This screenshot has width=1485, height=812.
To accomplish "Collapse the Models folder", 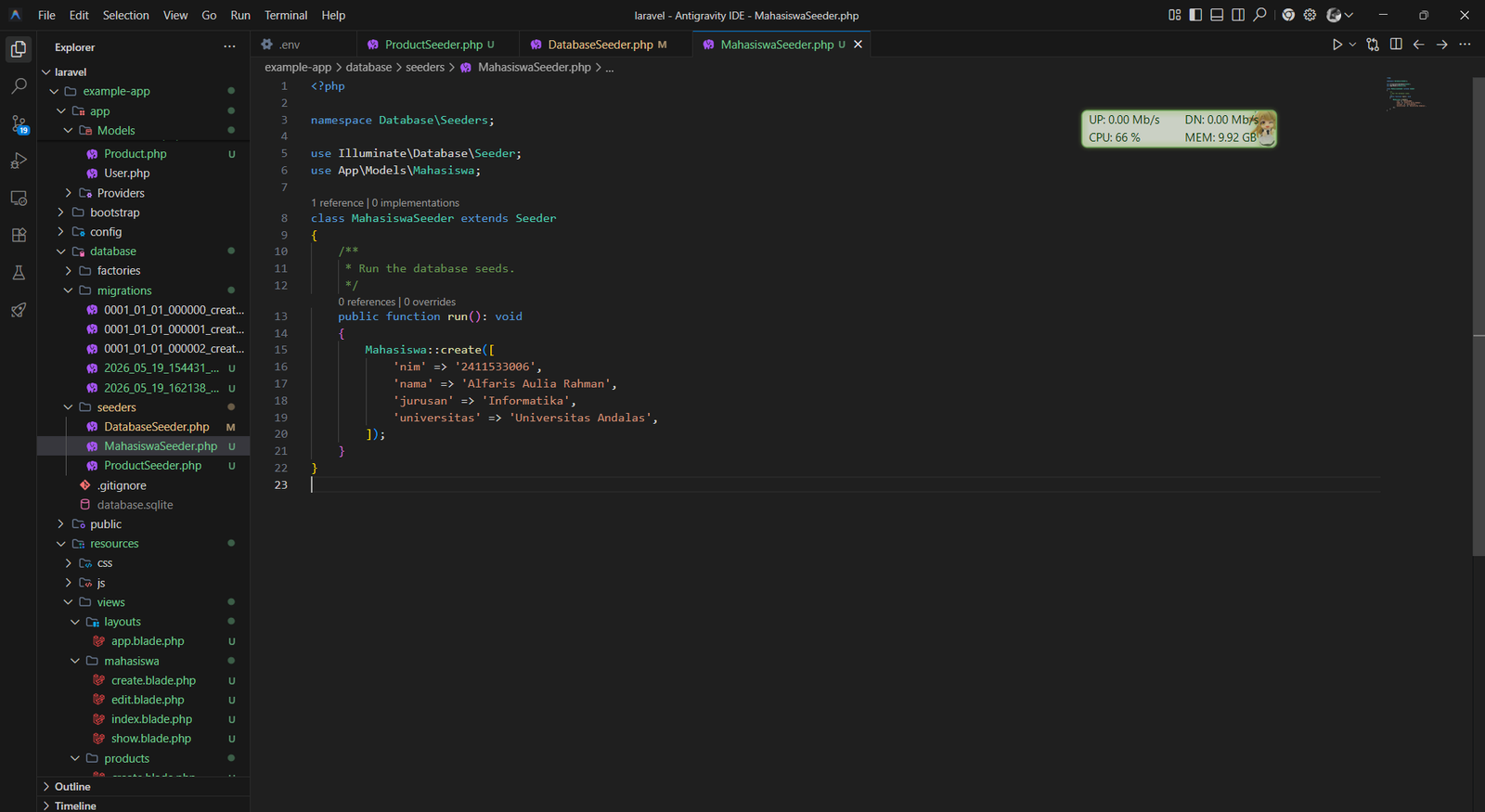I will [x=68, y=131].
